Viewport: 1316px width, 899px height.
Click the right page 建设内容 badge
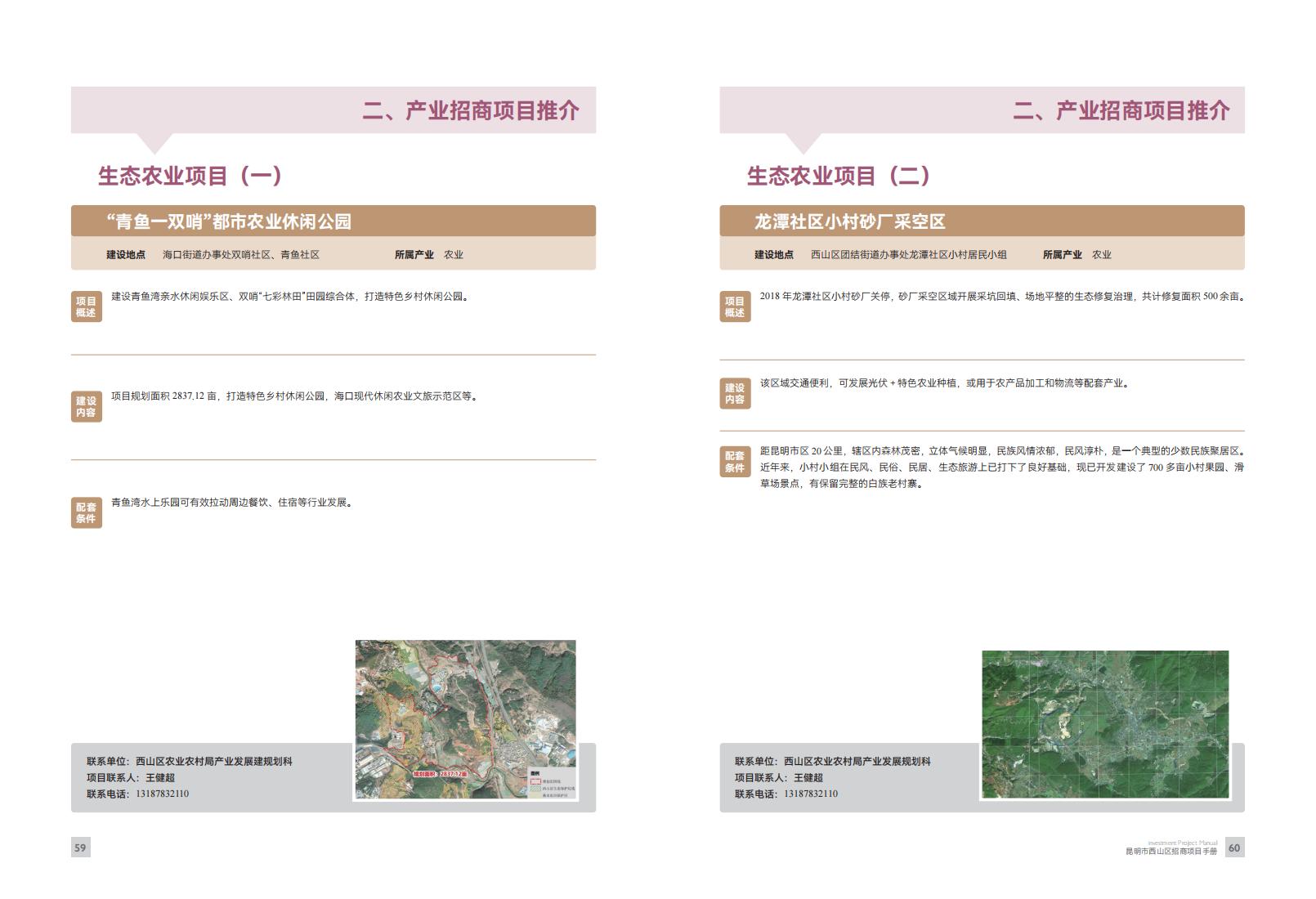click(735, 393)
